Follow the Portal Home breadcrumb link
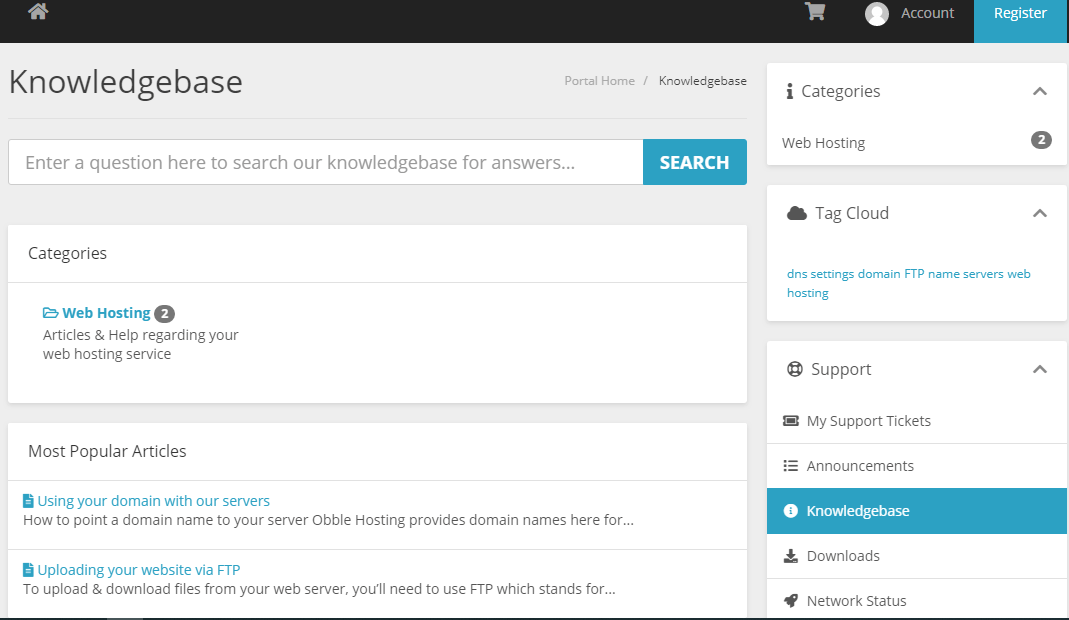This screenshot has height=620, width=1069. (x=599, y=80)
